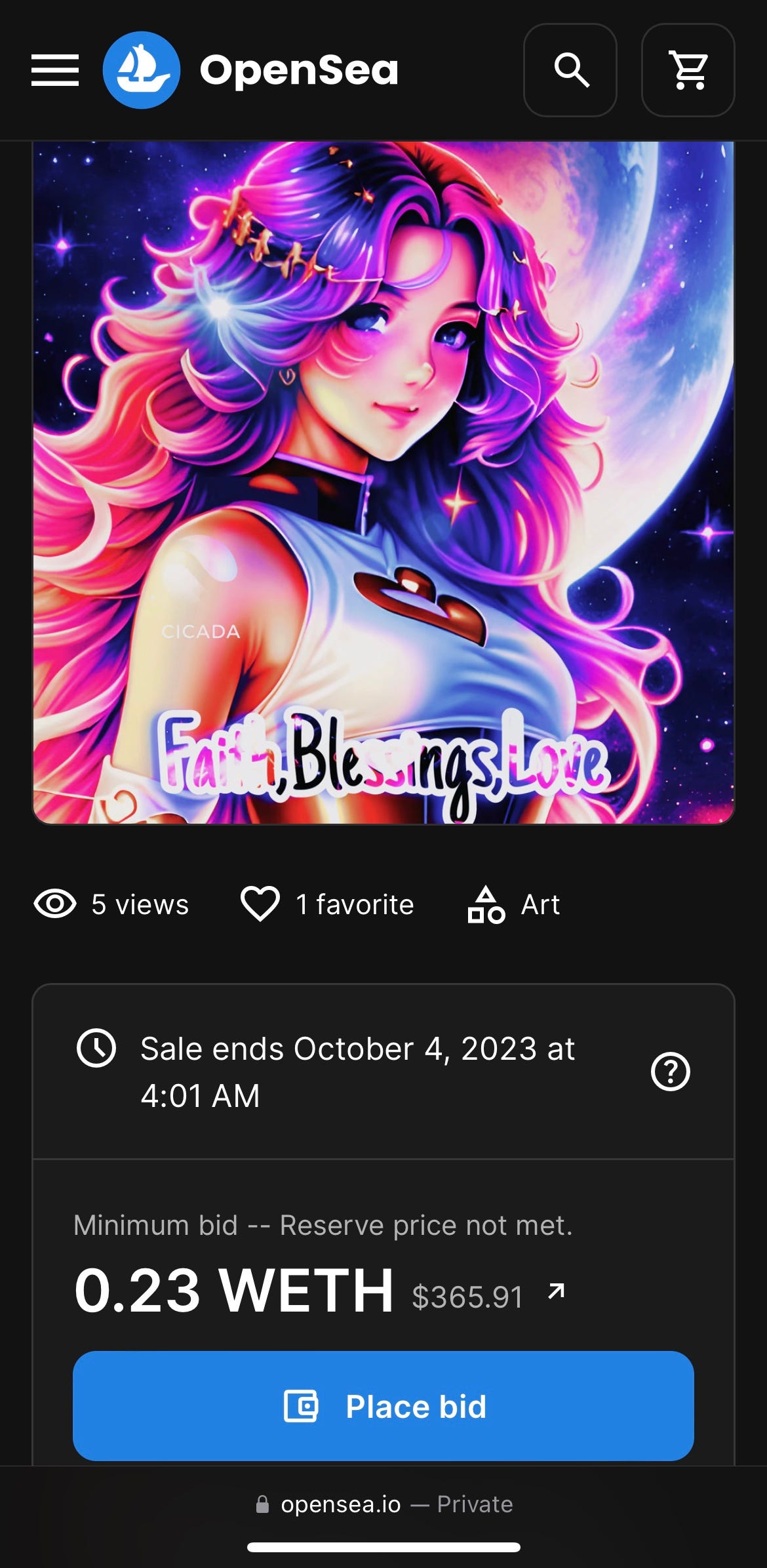Favorite the NFT with heart icon

260,904
